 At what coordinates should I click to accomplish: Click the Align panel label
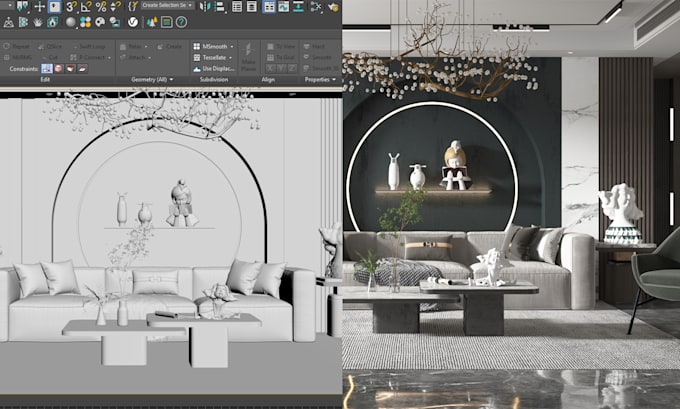click(268, 79)
